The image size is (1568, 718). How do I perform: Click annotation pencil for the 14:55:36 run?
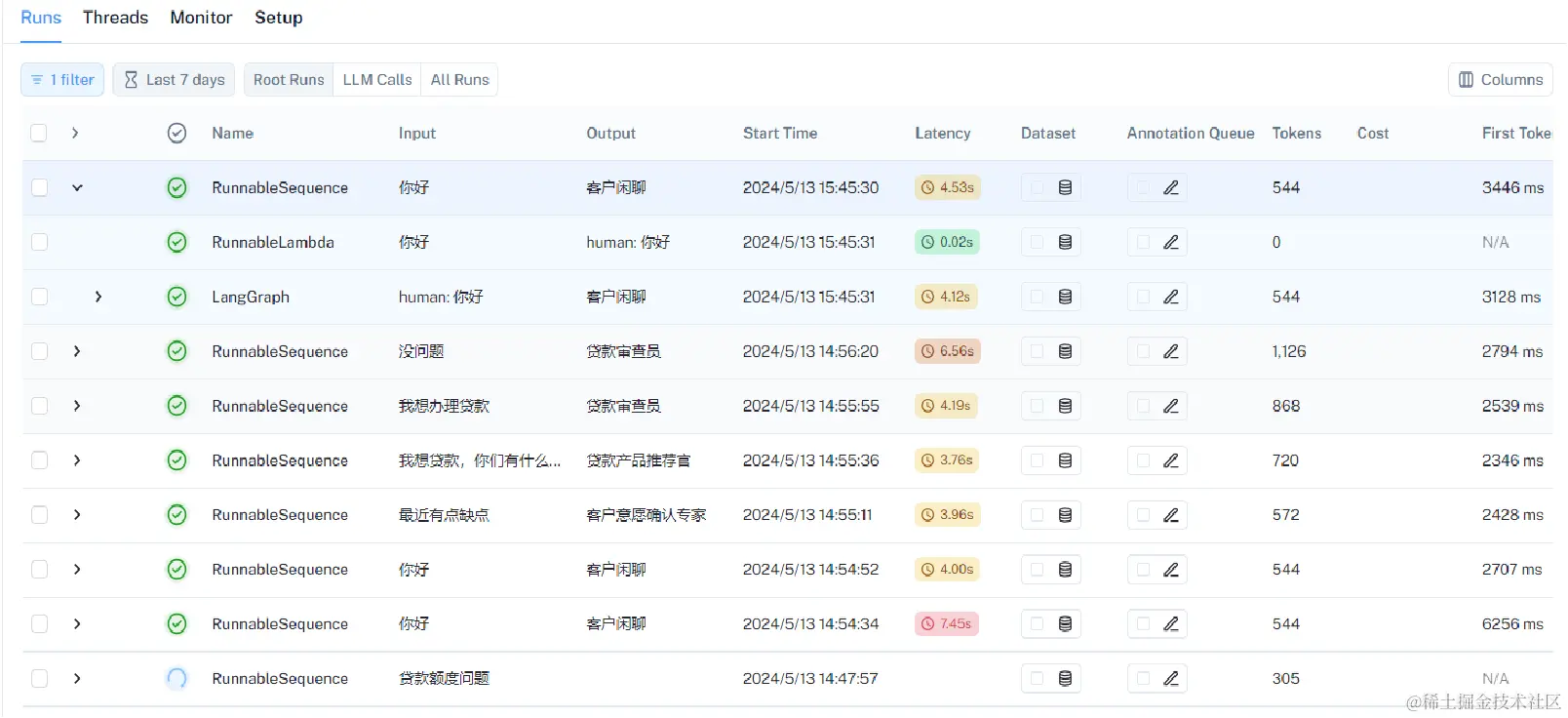tap(1171, 460)
